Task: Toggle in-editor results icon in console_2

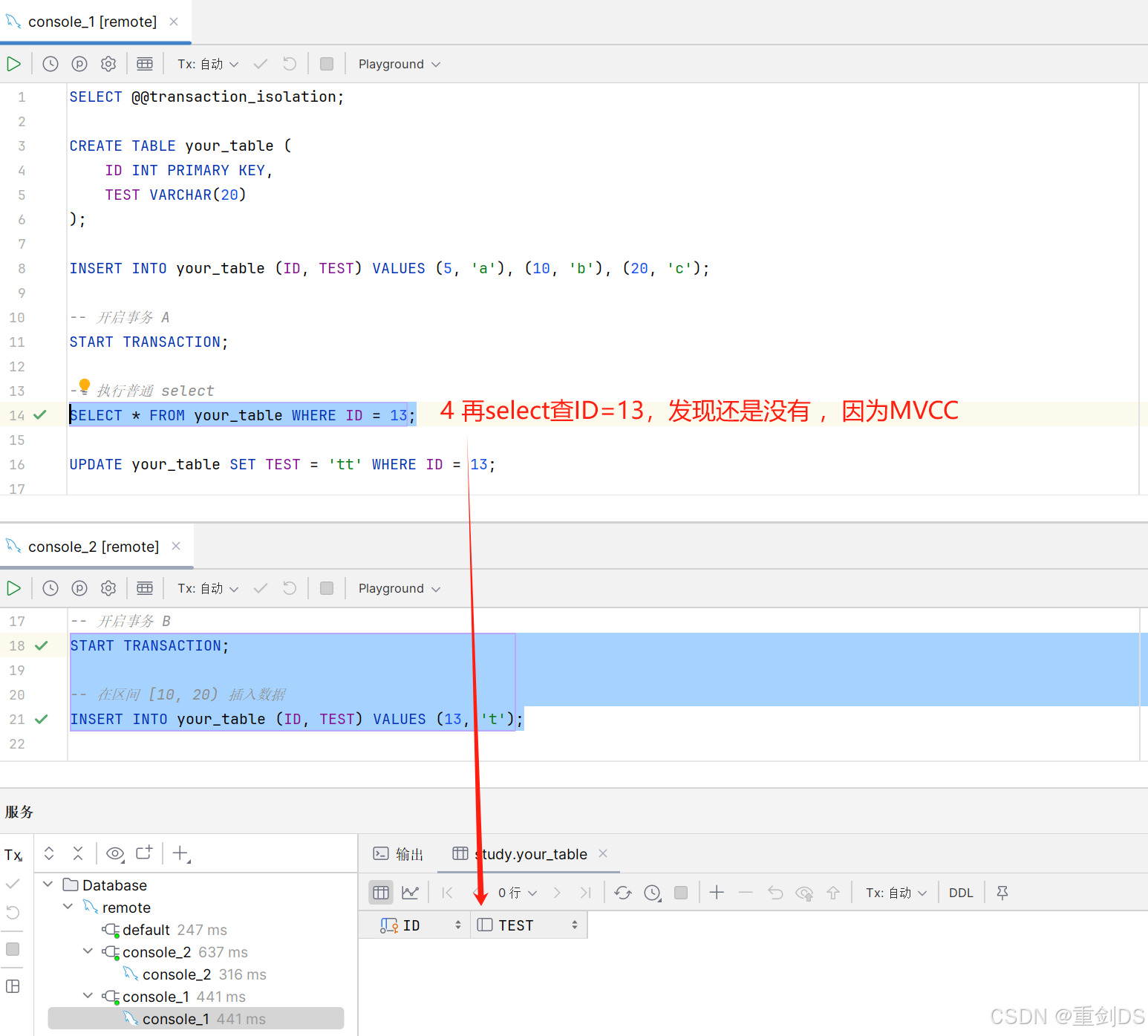Action: 145,588
